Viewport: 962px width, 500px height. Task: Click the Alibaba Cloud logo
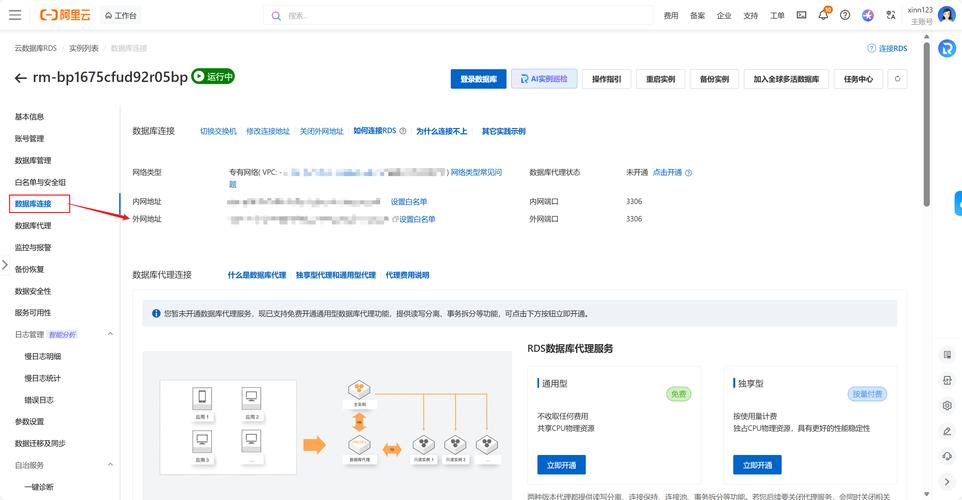click(64, 15)
